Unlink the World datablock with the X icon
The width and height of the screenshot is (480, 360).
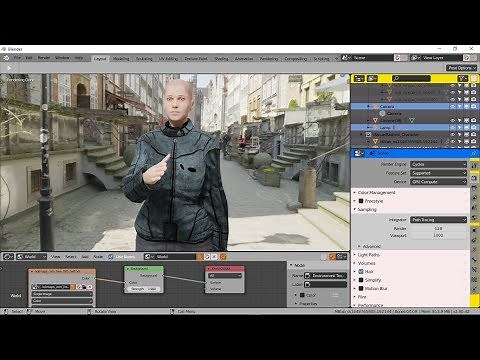214,257
